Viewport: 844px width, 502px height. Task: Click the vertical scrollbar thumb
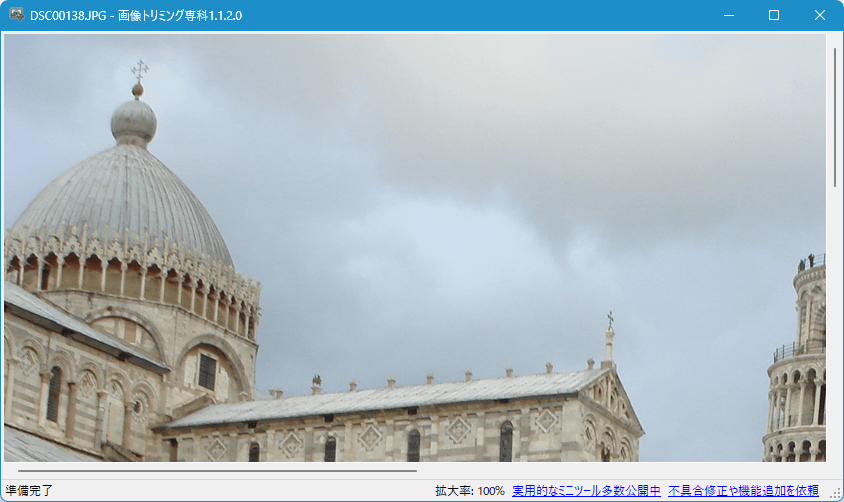[x=835, y=117]
